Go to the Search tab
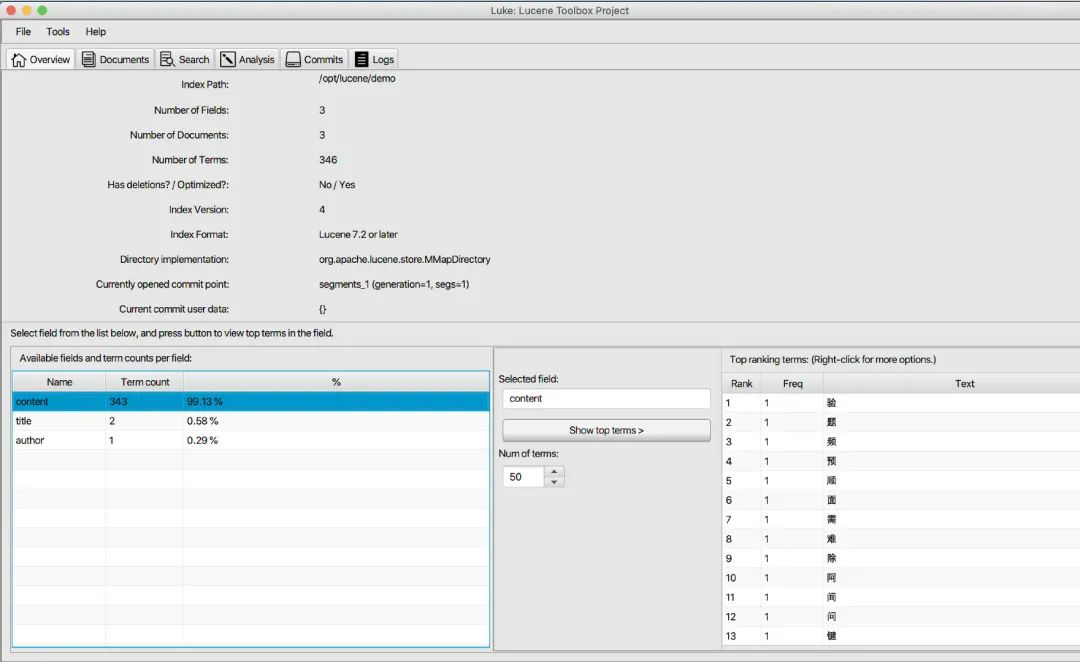 [x=185, y=59]
